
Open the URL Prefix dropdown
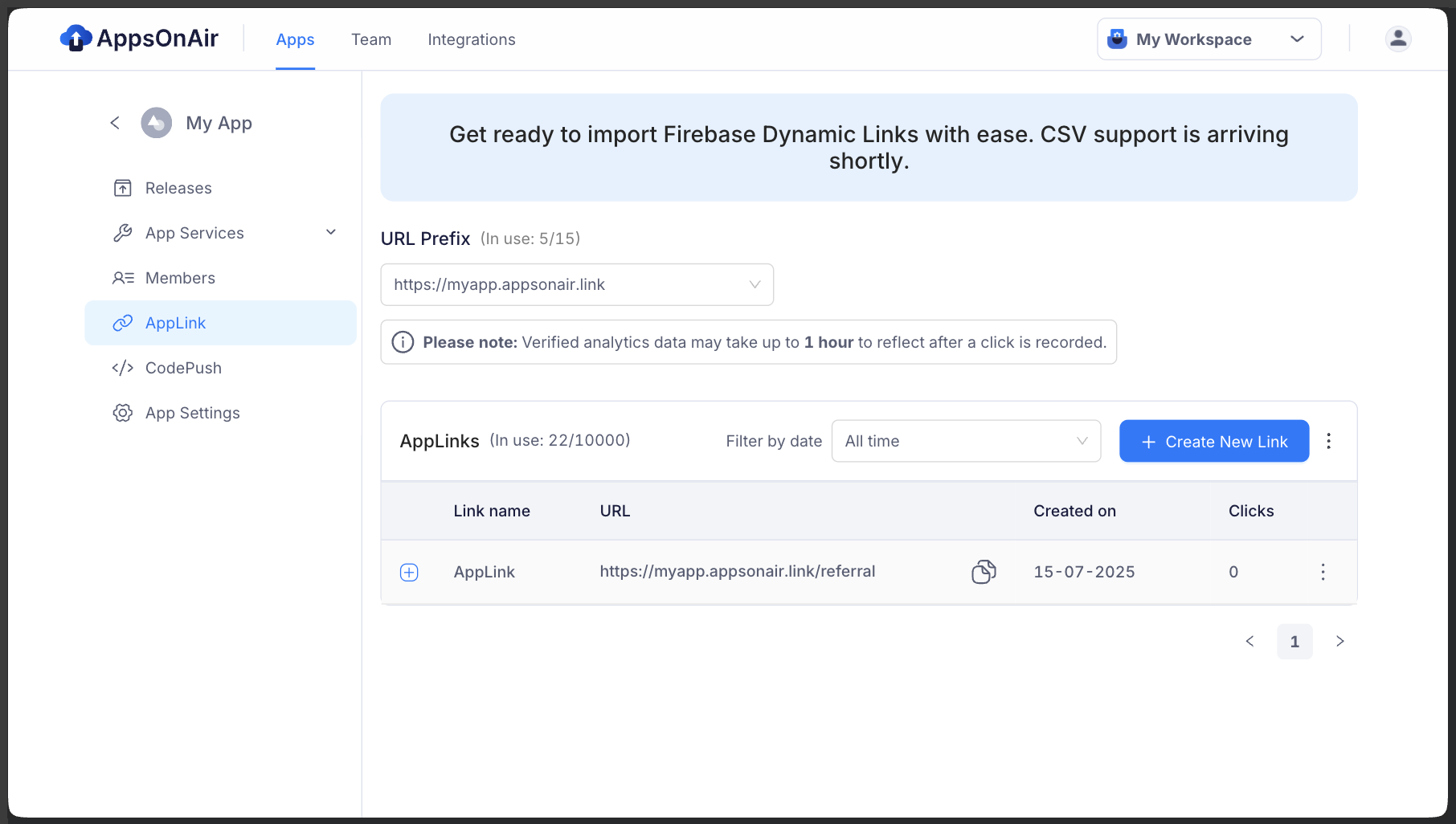click(x=577, y=284)
